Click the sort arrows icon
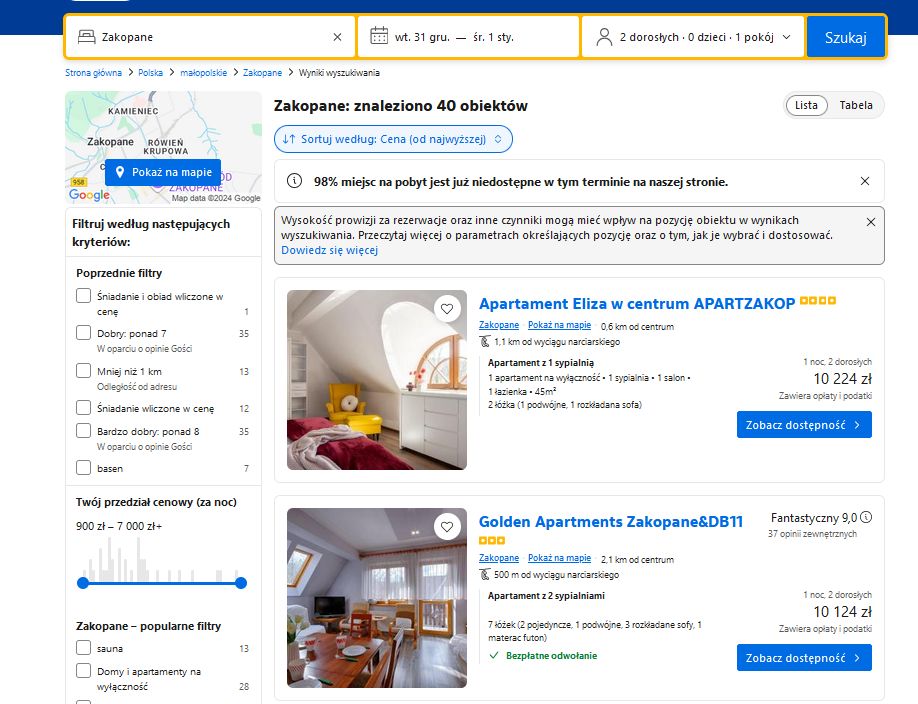 click(x=289, y=139)
